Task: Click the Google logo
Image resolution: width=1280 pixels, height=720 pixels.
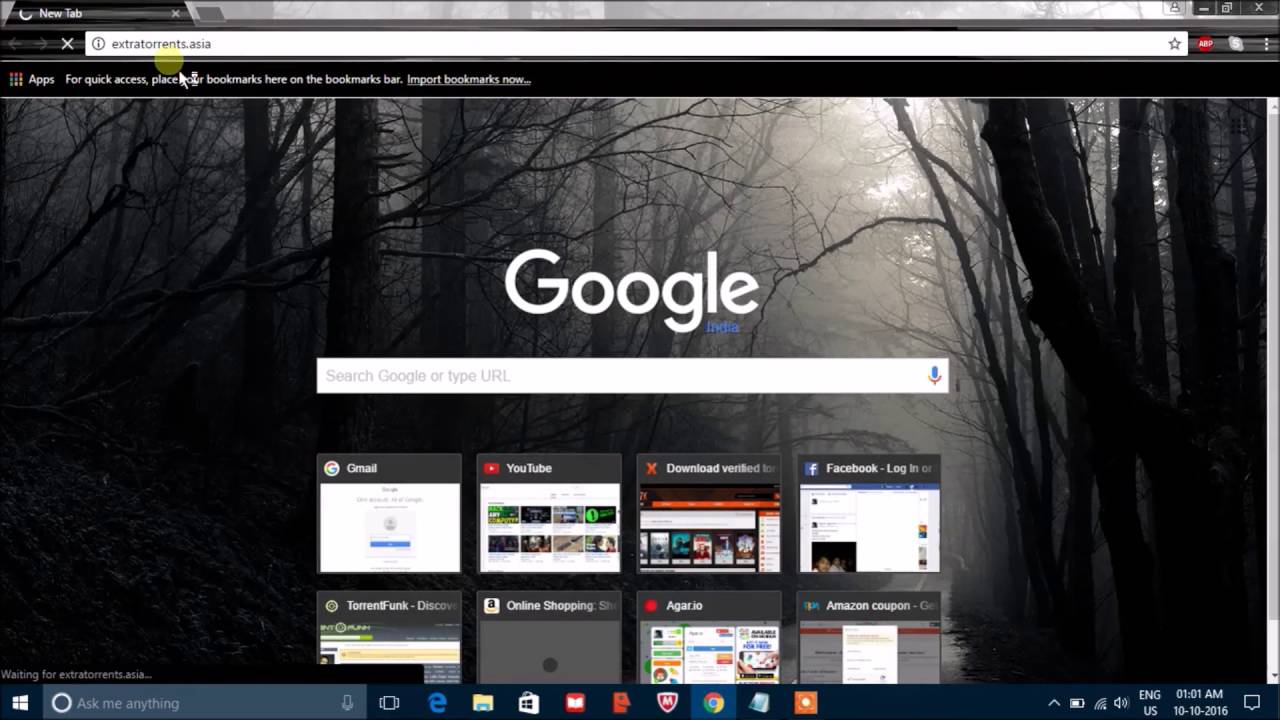Action: tap(631, 290)
